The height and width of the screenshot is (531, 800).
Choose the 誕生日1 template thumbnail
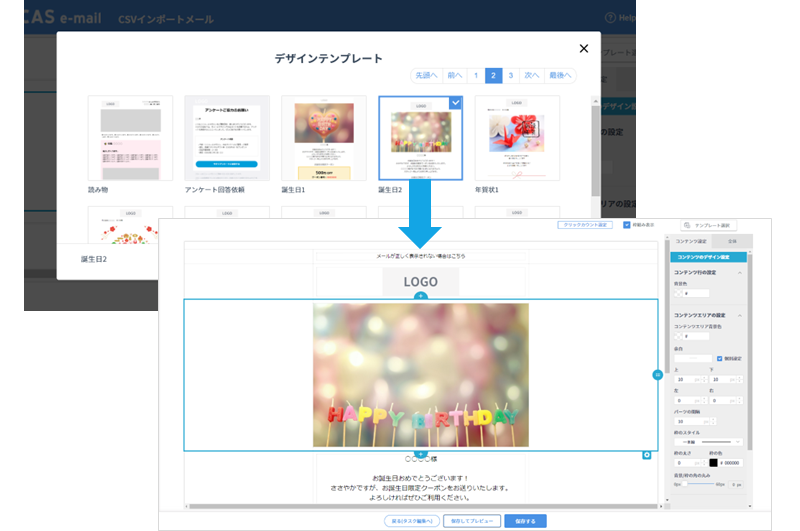[324, 138]
